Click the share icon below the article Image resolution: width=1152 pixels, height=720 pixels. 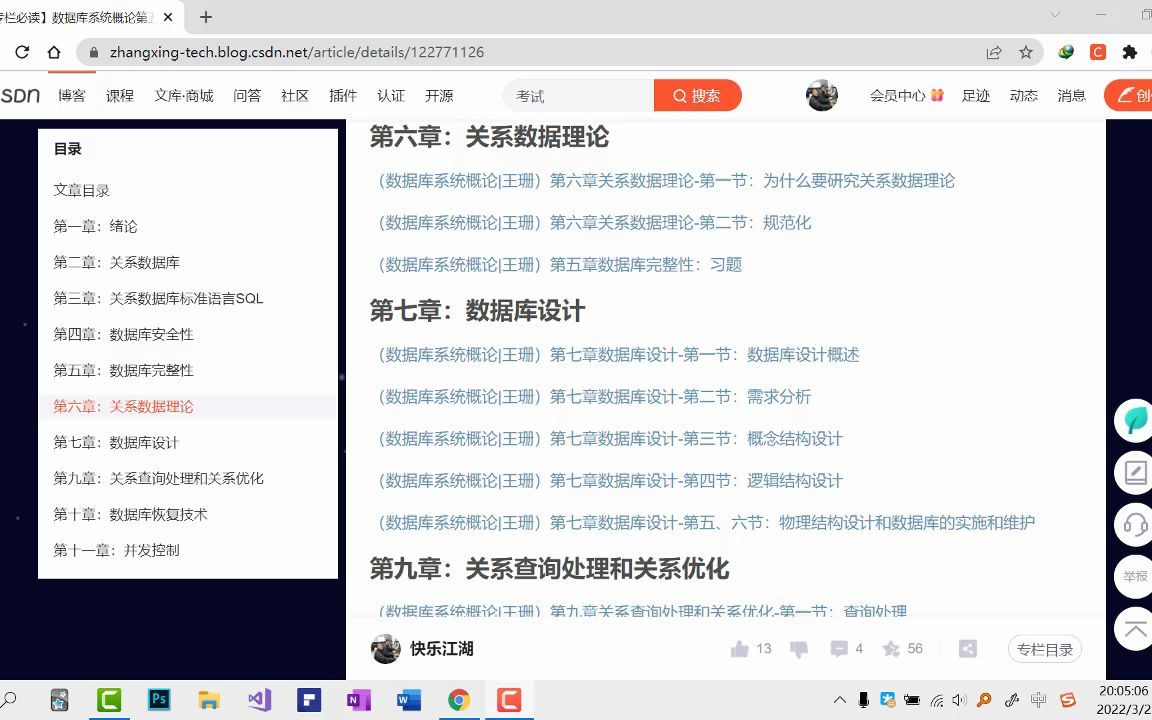[x=967, y=648]
